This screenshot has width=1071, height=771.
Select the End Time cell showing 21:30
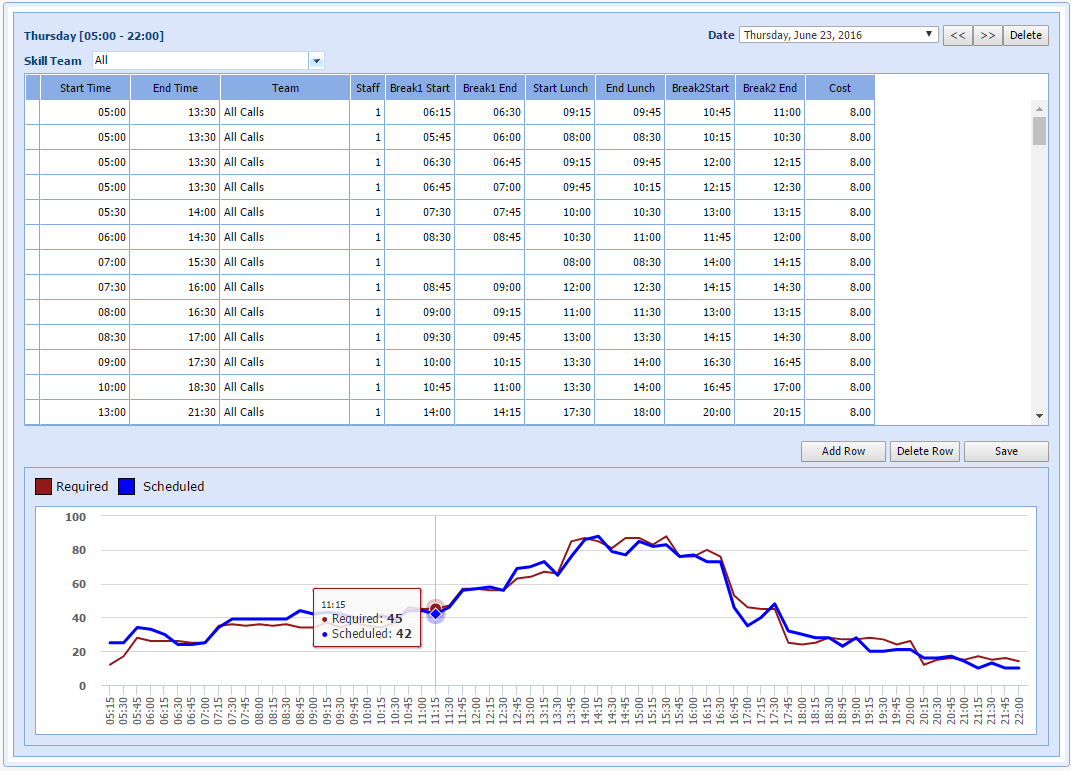175,412
